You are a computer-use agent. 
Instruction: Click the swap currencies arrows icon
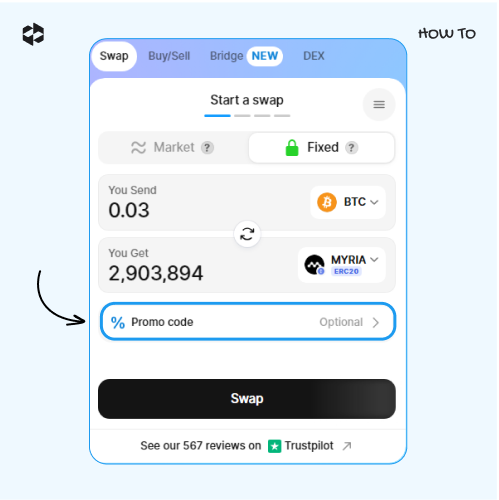247,234
